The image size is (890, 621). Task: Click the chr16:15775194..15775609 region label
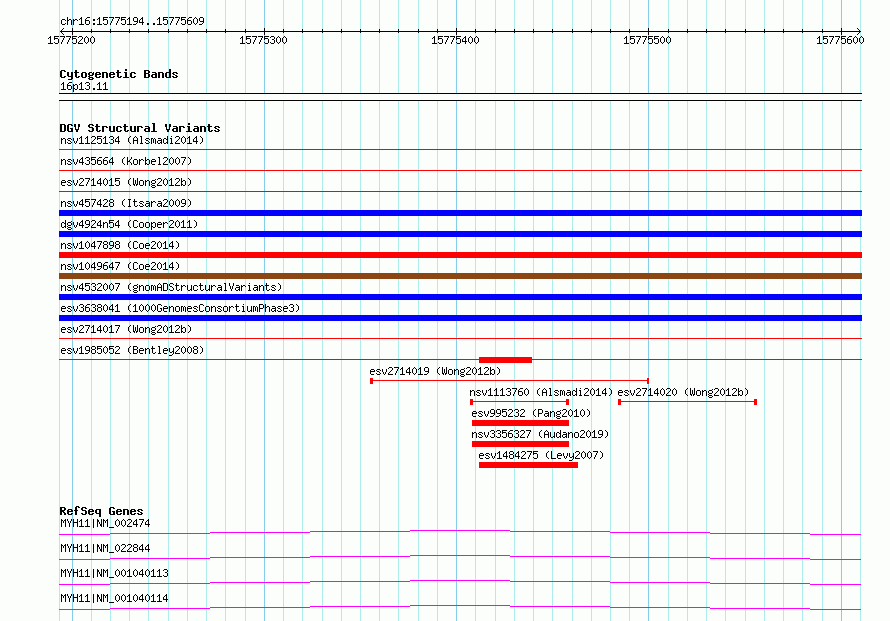click(x=132, y=22)
